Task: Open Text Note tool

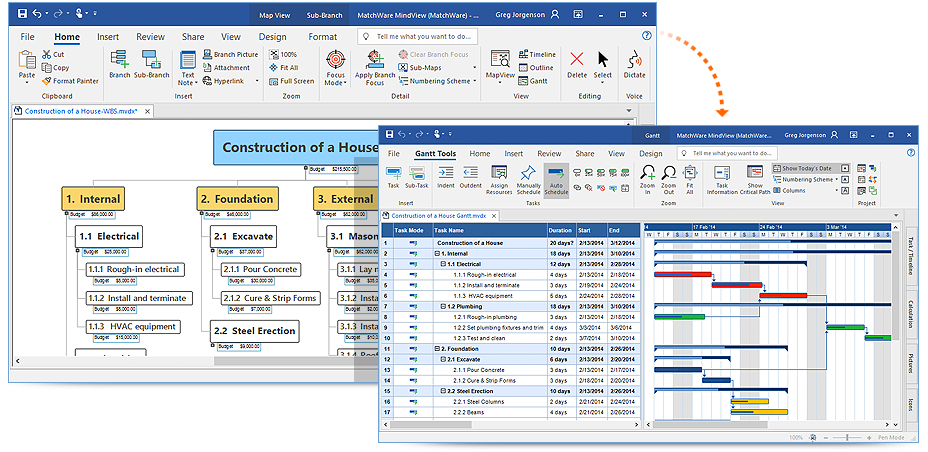Action: click(x=188, y=67)
